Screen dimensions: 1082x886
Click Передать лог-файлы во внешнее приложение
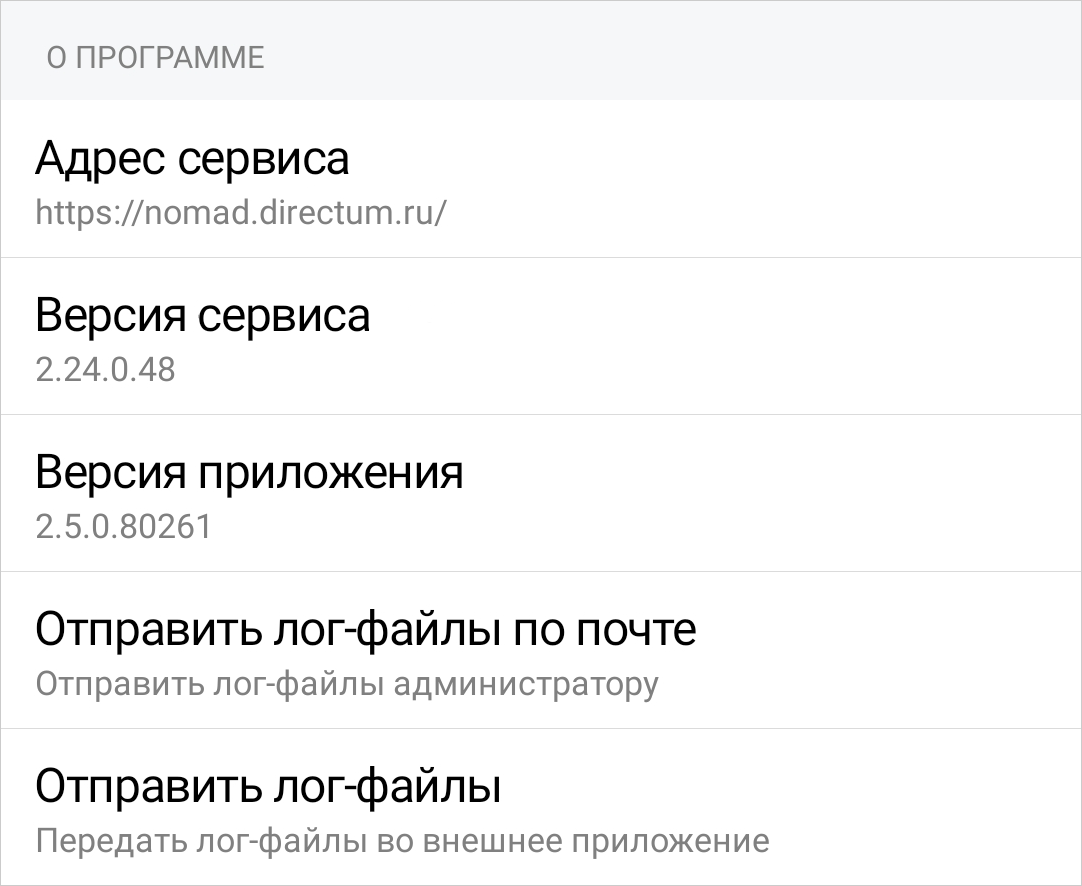[402, 840]
